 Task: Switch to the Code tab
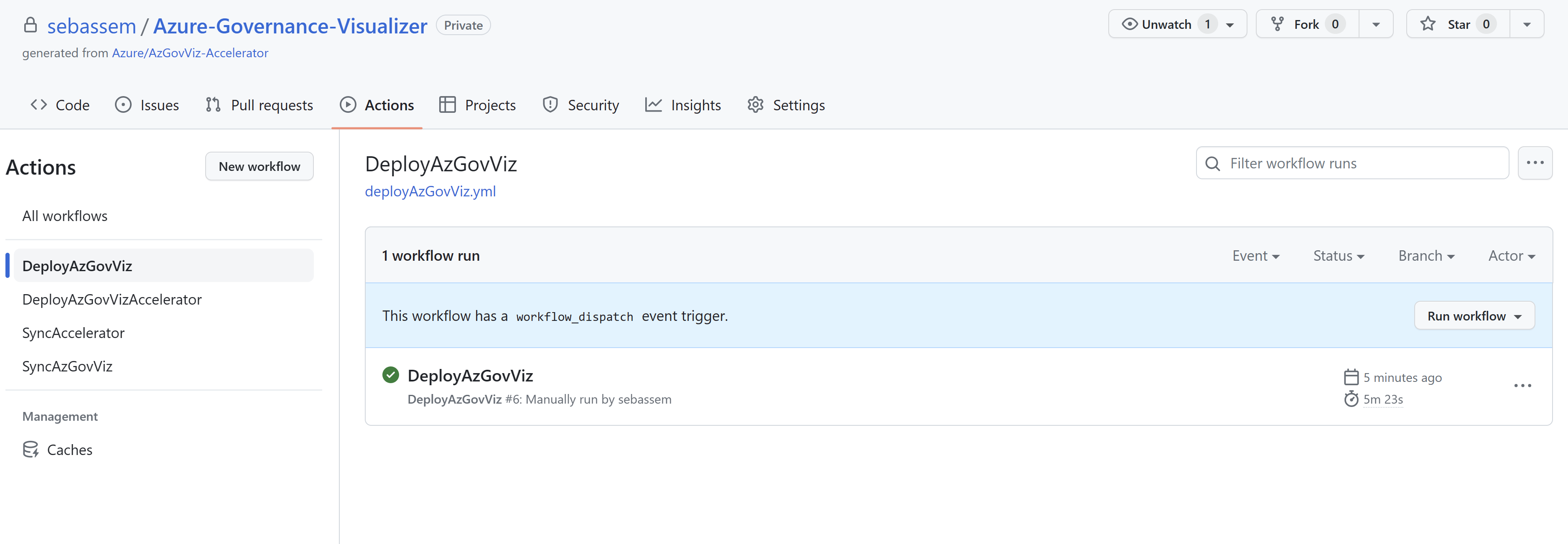[60, 104]
